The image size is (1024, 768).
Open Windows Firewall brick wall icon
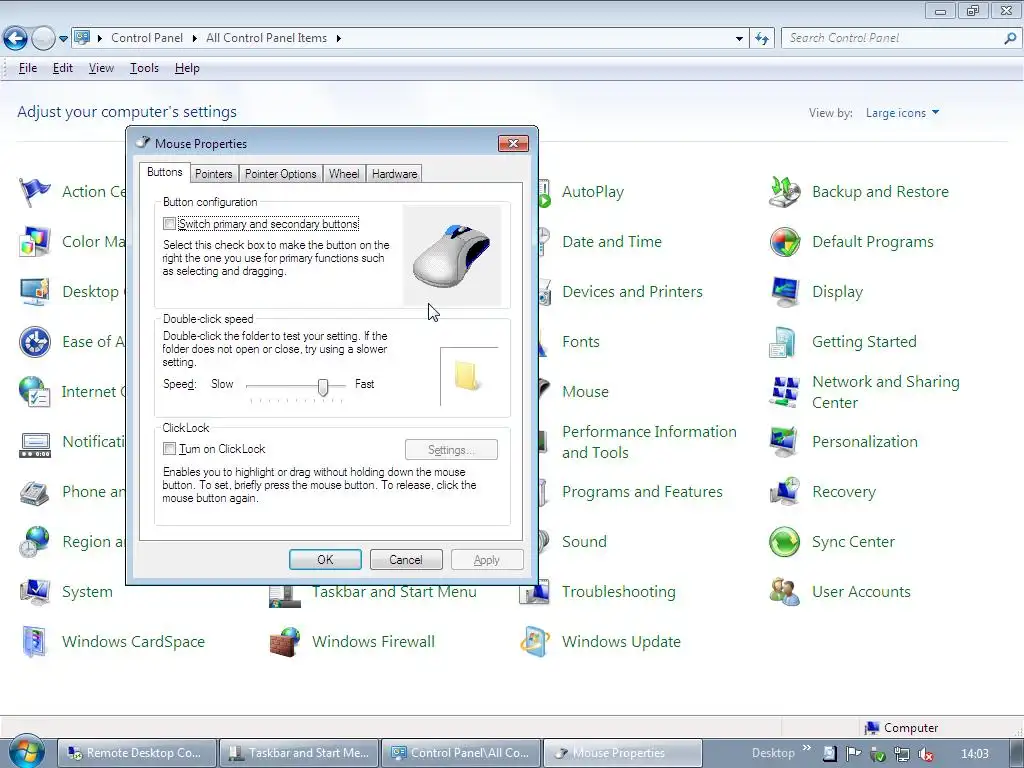[x=285, y=642]
